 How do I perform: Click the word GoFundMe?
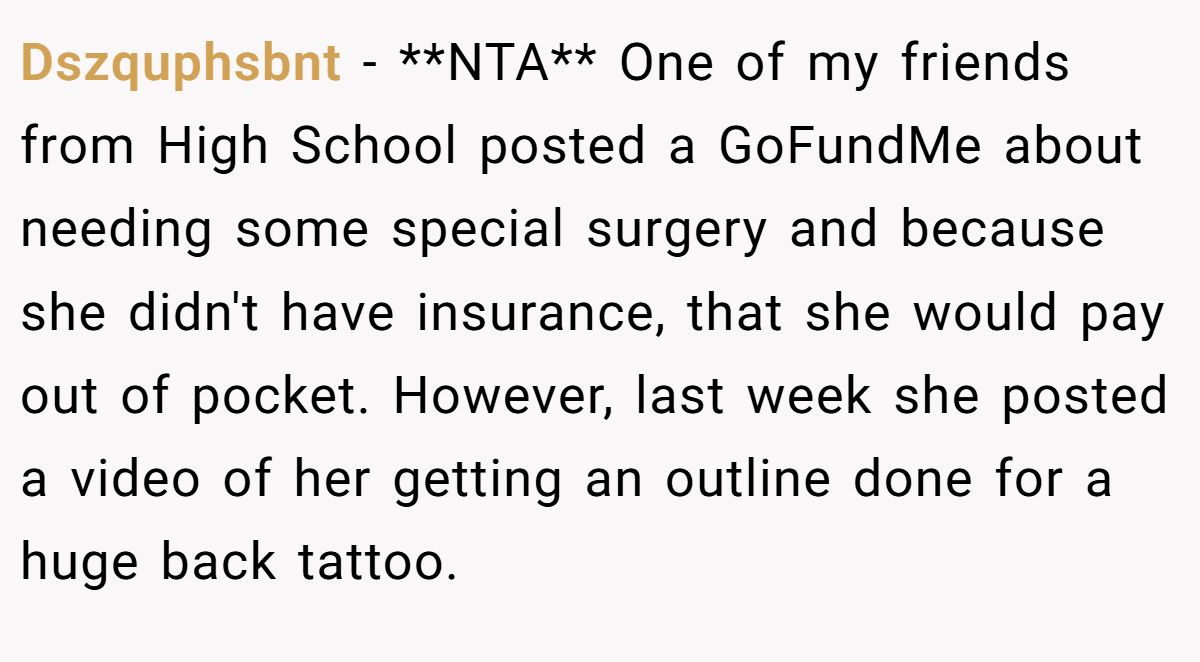click(x=850, y=147)
